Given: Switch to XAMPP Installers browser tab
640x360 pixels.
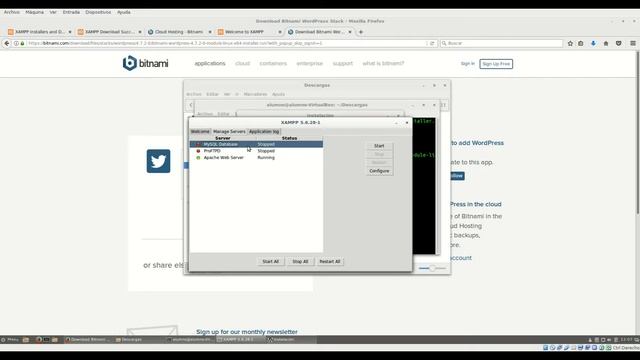Looking at the screenshot, I should [39, 32].
